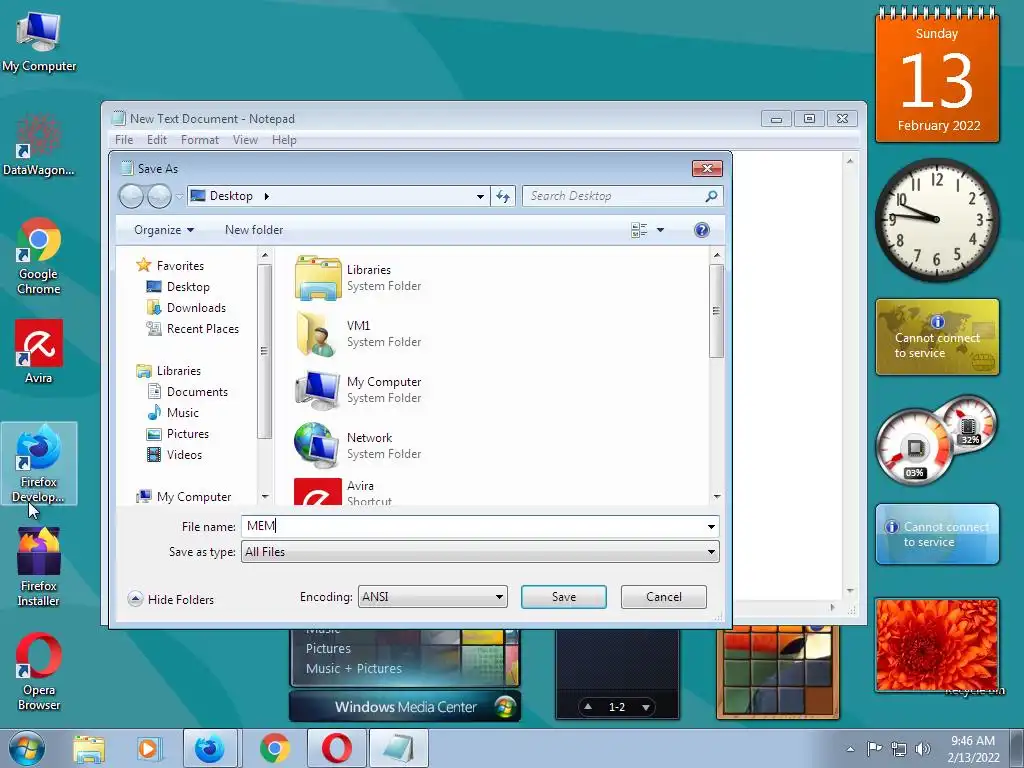The height and width of the screenshot is (768, 1024).
Task: Select Recent Places in navigation pane
Action: [x=193, y=328]
